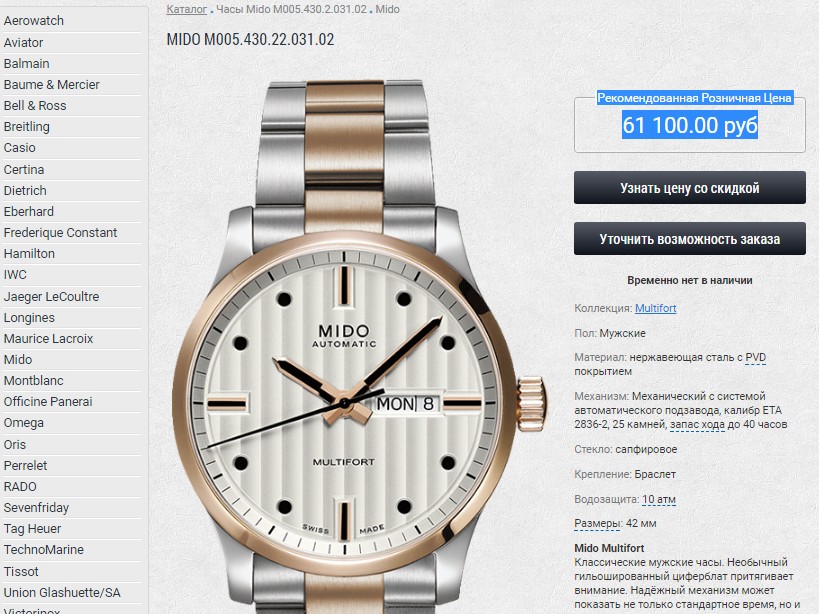Select Baume & Mercier brand

[52, 85]
